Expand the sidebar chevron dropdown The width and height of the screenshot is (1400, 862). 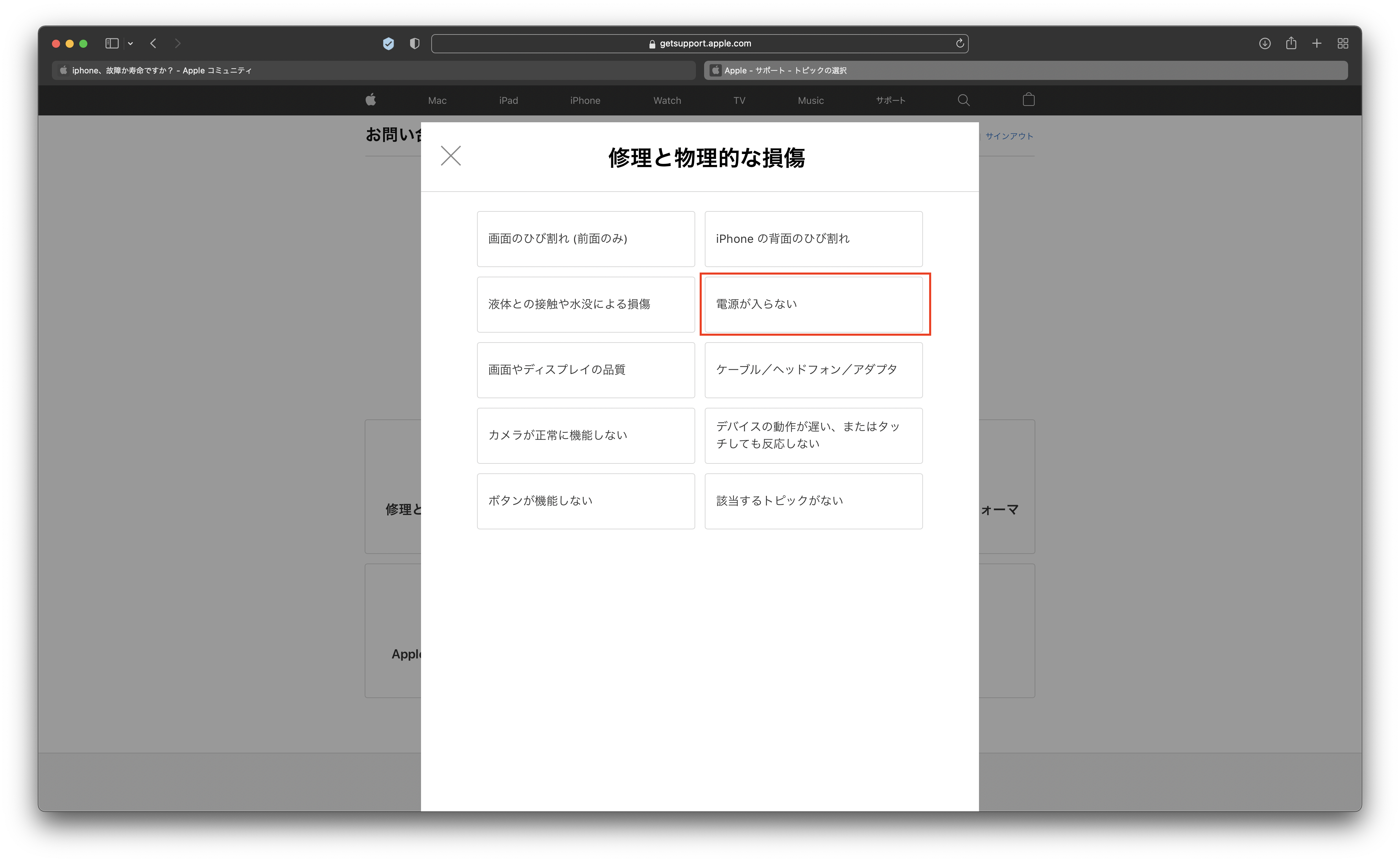click(130, 43)
